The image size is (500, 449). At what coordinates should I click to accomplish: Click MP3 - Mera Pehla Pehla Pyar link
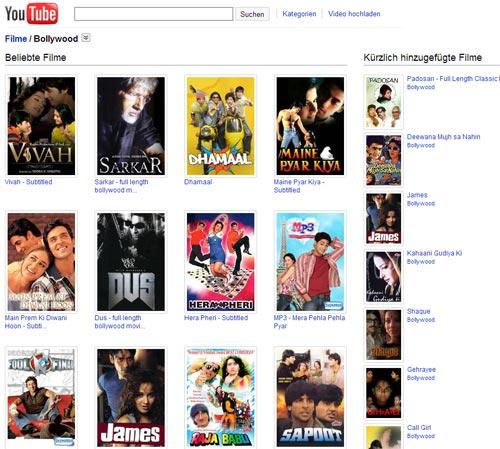[x=309, y=322]
